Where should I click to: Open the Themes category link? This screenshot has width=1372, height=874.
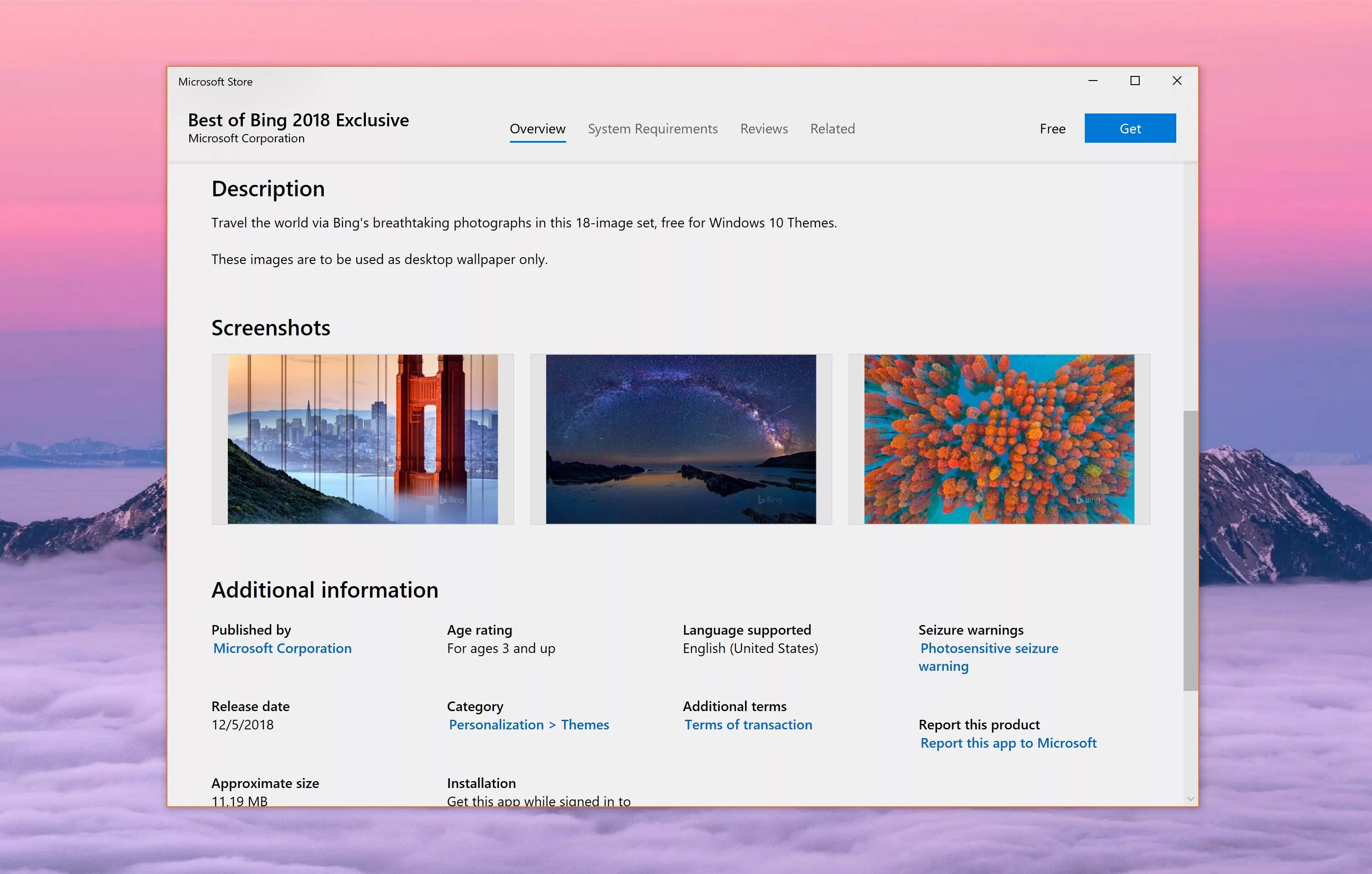click(584, 725)
